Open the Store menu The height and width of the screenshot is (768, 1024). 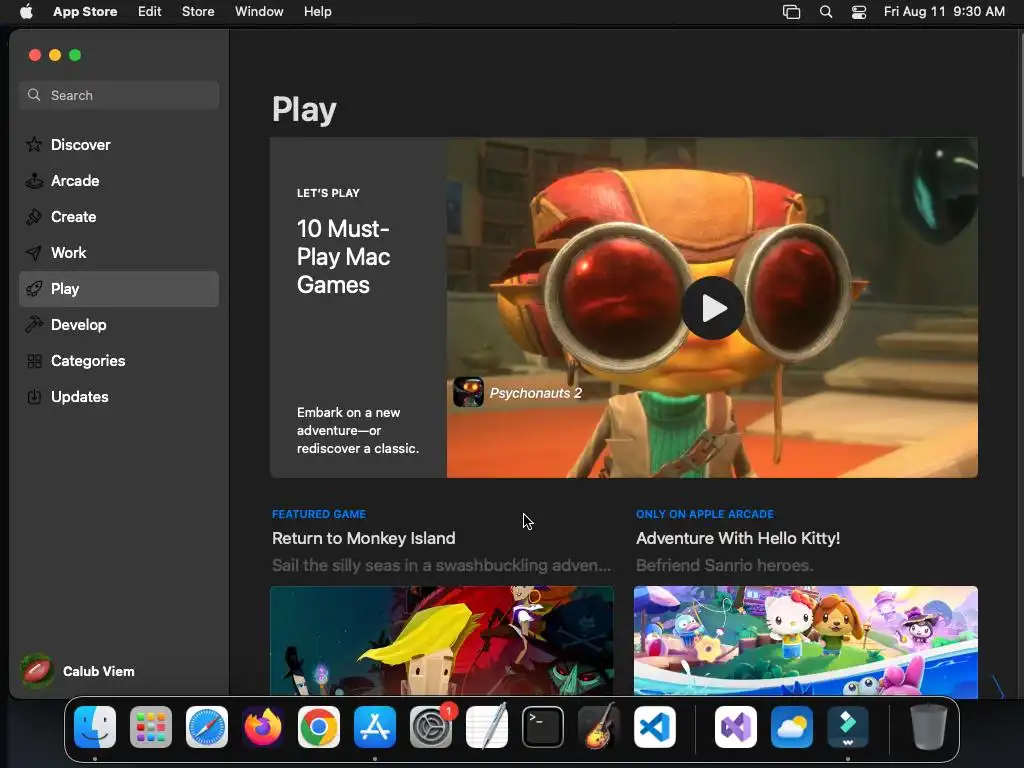pyautogui.click(x=198, y=11)
